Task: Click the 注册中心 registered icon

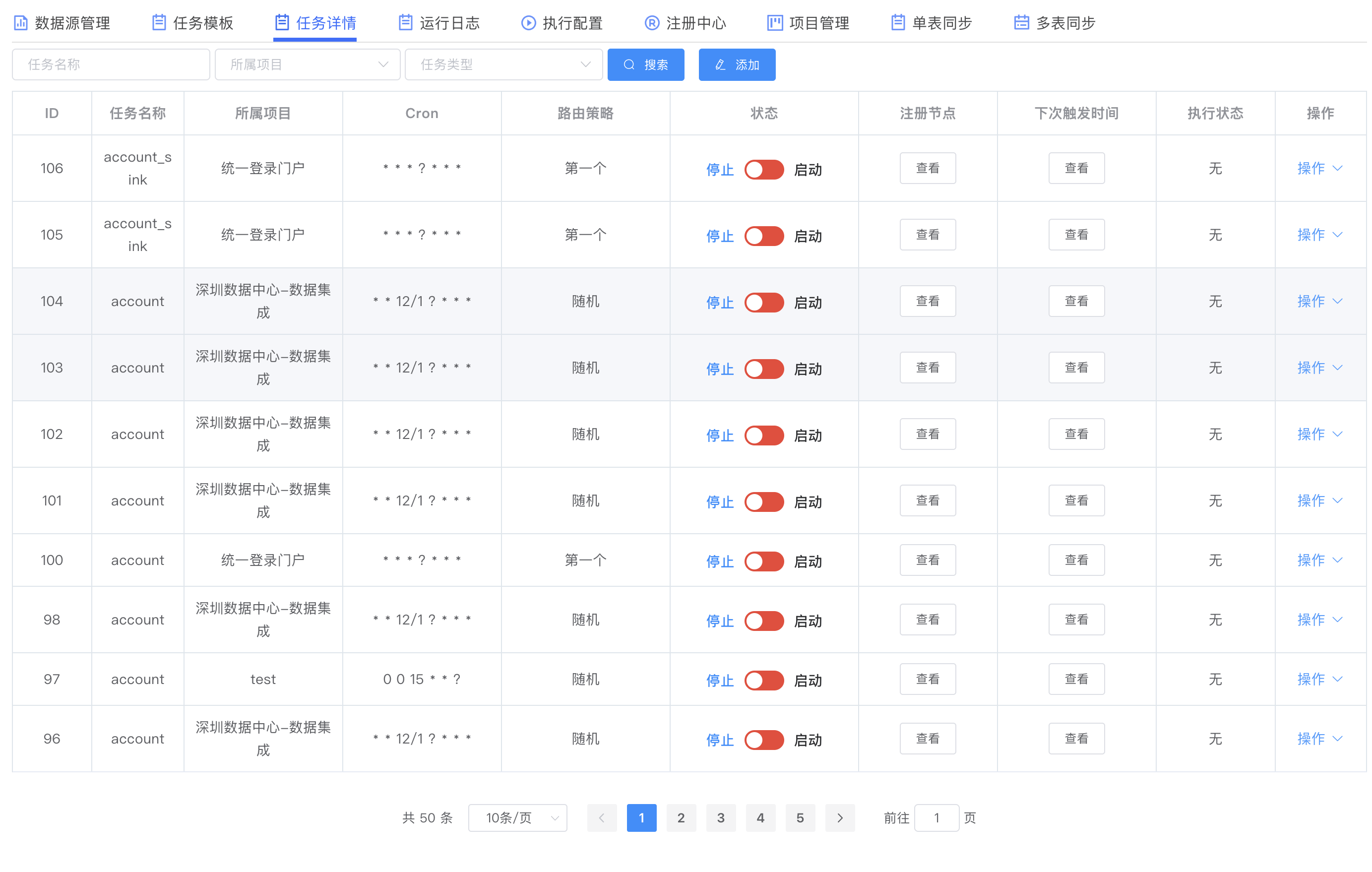Action: [652, 23]
